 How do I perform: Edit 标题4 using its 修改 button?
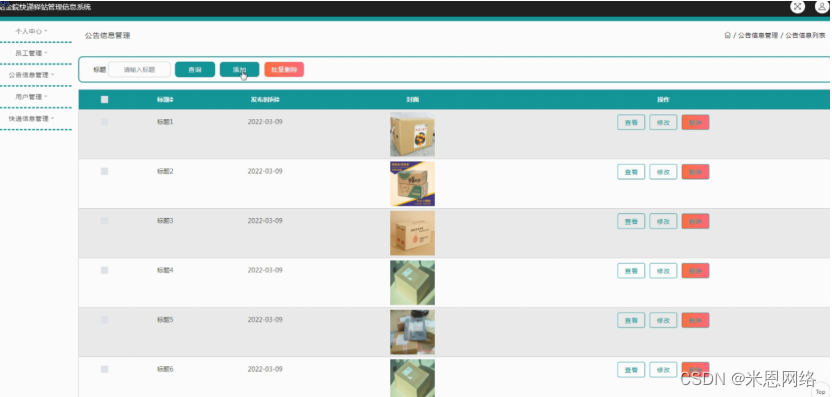point(663,271)
